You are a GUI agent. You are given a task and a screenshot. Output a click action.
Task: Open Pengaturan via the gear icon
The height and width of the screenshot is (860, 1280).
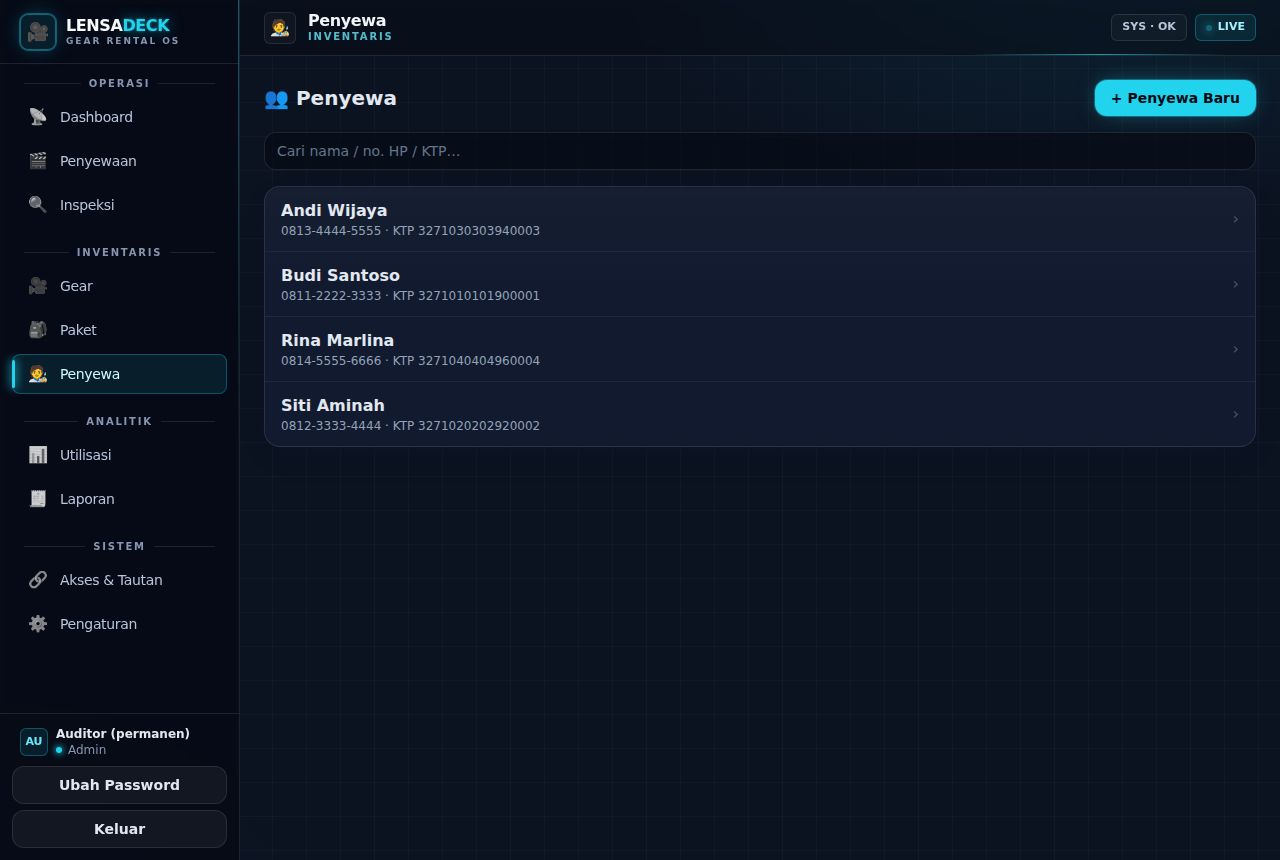[38, 624]
